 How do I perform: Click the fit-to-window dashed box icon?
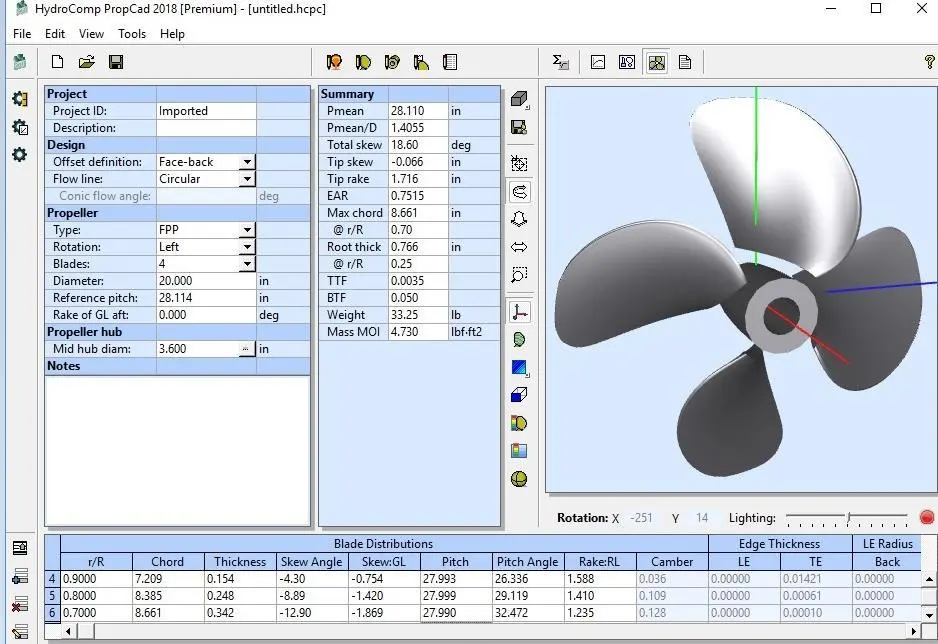(x=519, y=163)
